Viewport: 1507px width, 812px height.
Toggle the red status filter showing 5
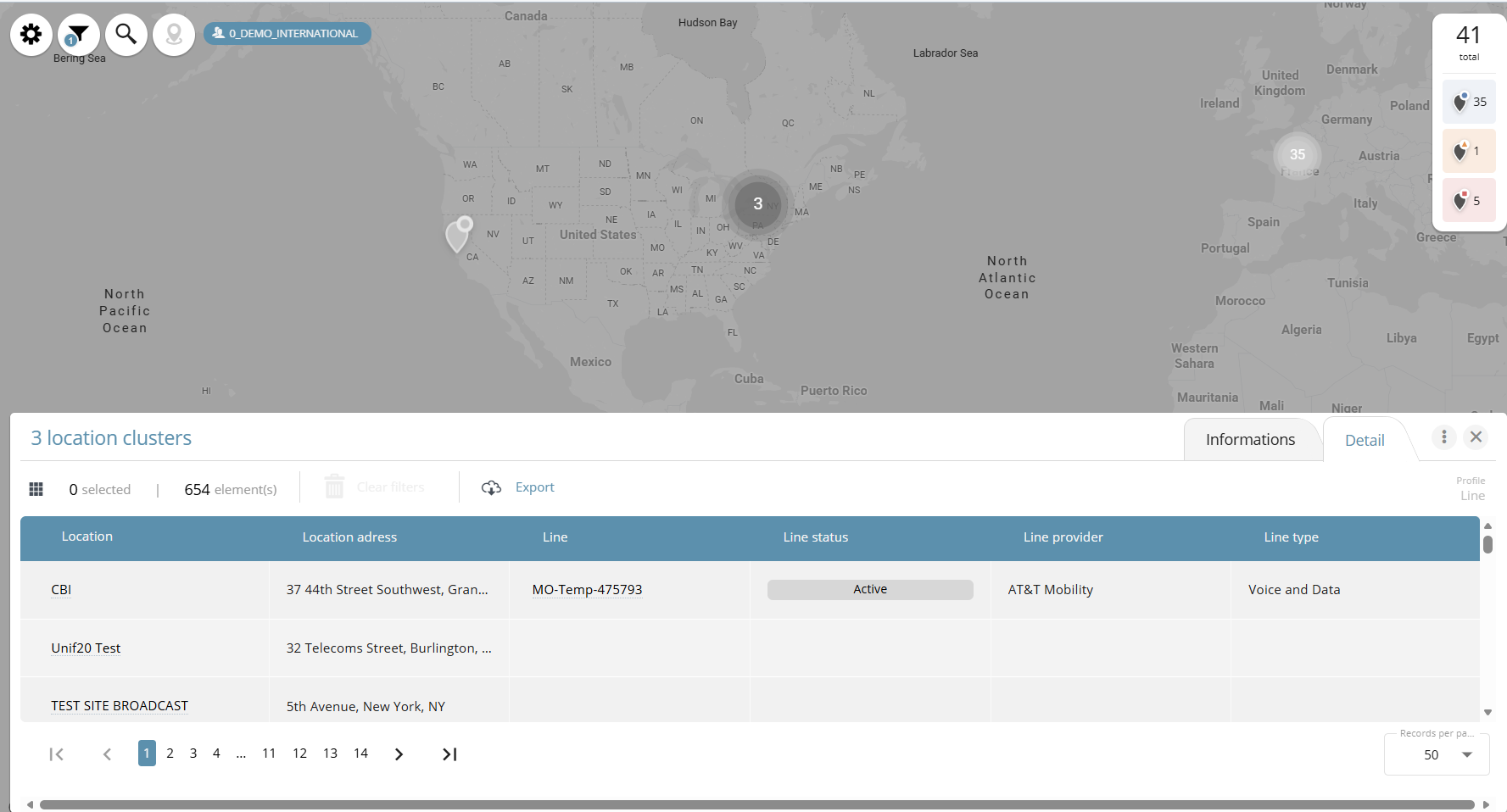tap(1469, 201)
